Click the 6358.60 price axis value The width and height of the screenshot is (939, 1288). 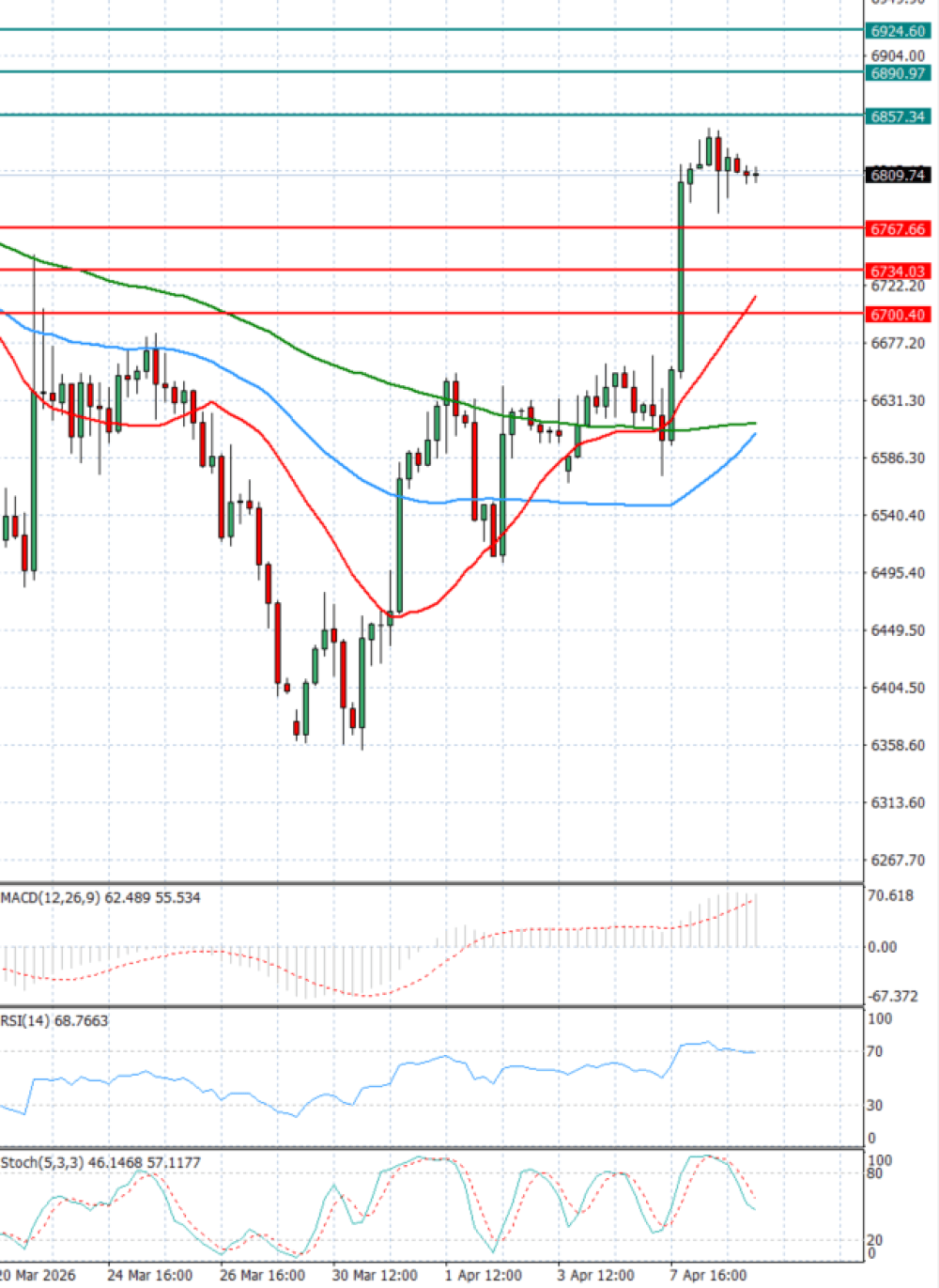898,746
